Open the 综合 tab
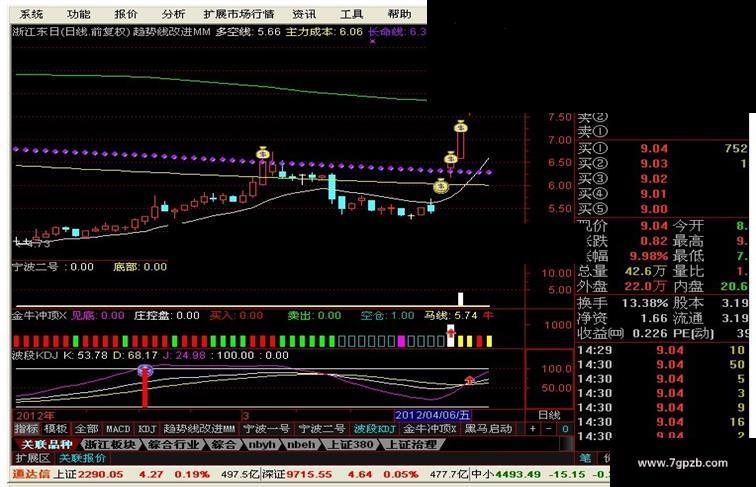The width and height of the screenshot is (756, 487). pos(224,444)
